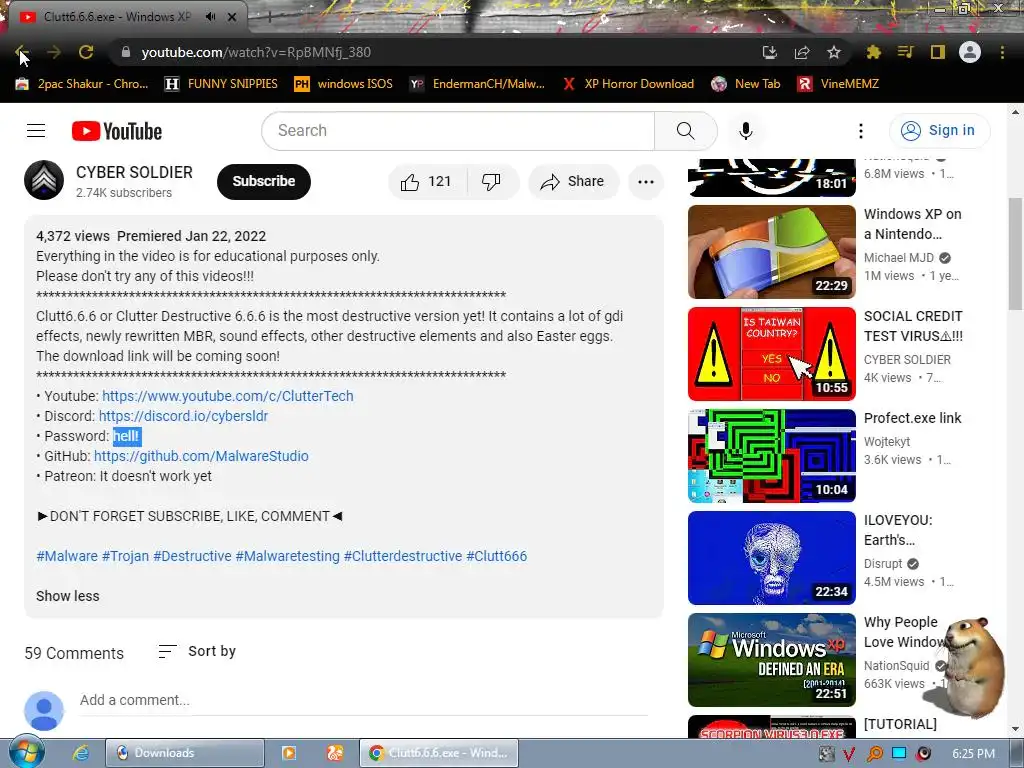Image resolution: width=1024 pixels, height=768 pixels.
Task: Click the #Trojan hashtag
Action: (x=125, y=556)
